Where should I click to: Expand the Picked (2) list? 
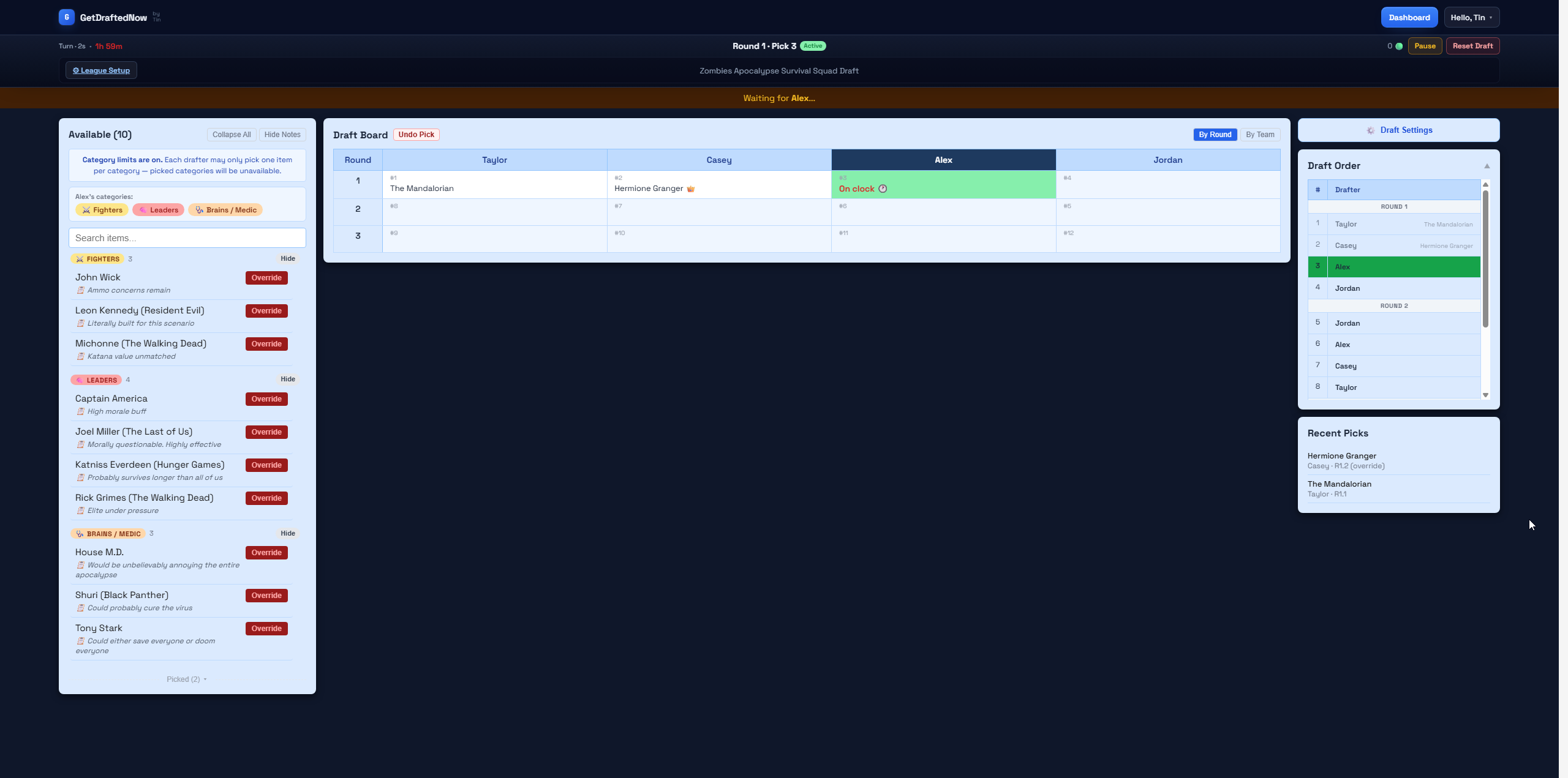187,679
